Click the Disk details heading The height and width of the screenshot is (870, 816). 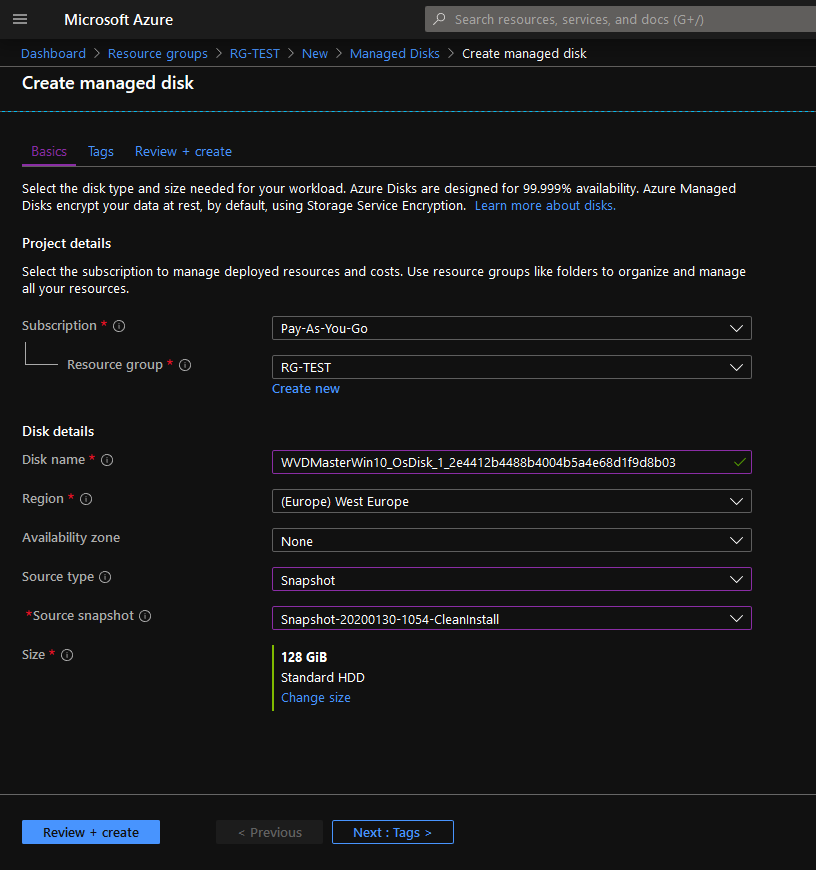(58, 432)
